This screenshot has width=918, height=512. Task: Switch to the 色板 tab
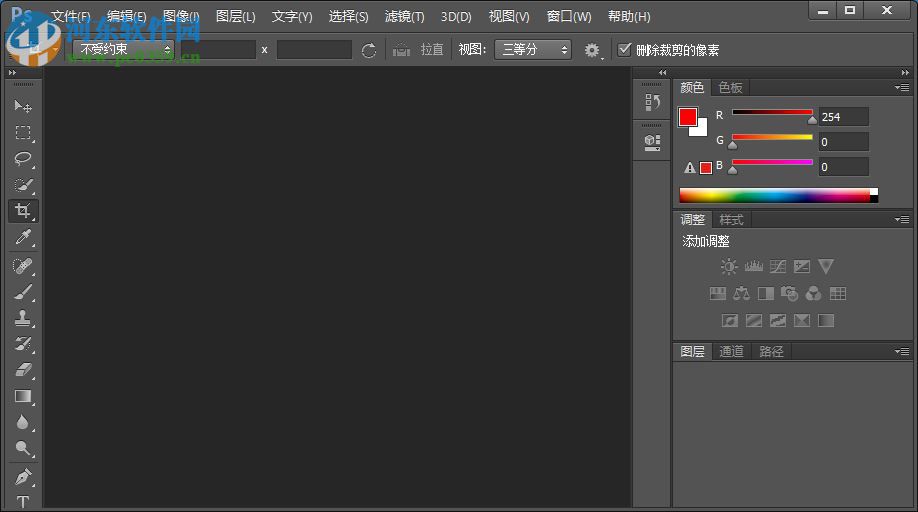(730, 88)
